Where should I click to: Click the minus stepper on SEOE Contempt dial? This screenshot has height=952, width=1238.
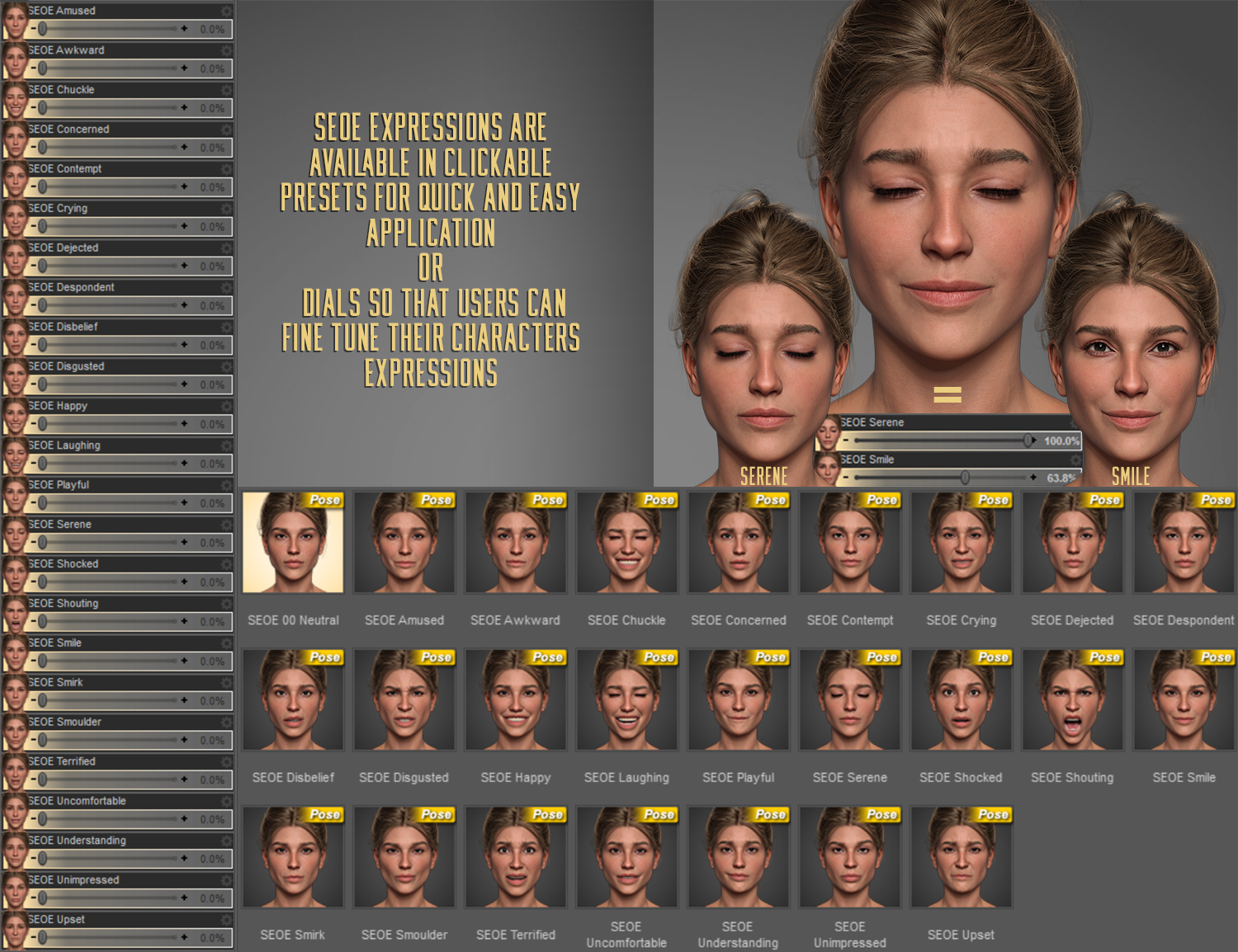[33, 186]
